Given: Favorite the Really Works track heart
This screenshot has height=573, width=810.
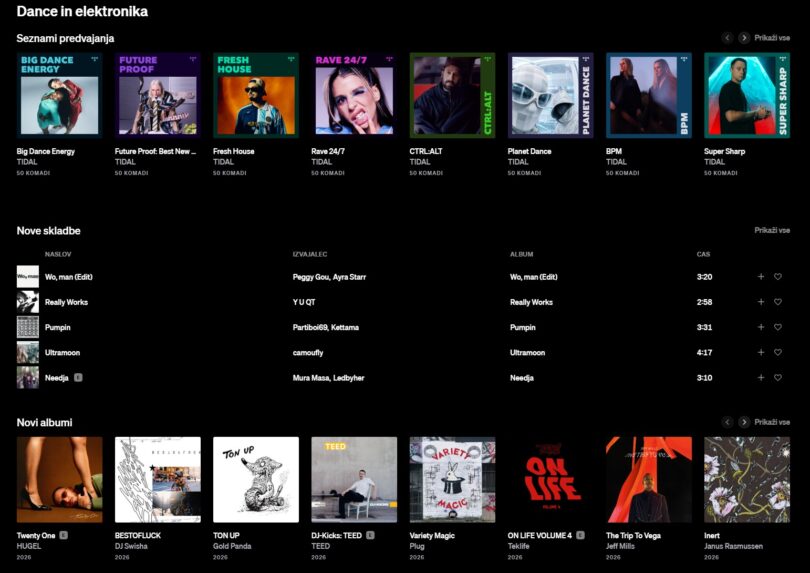Looking at the screenshot, I should 777,302.
